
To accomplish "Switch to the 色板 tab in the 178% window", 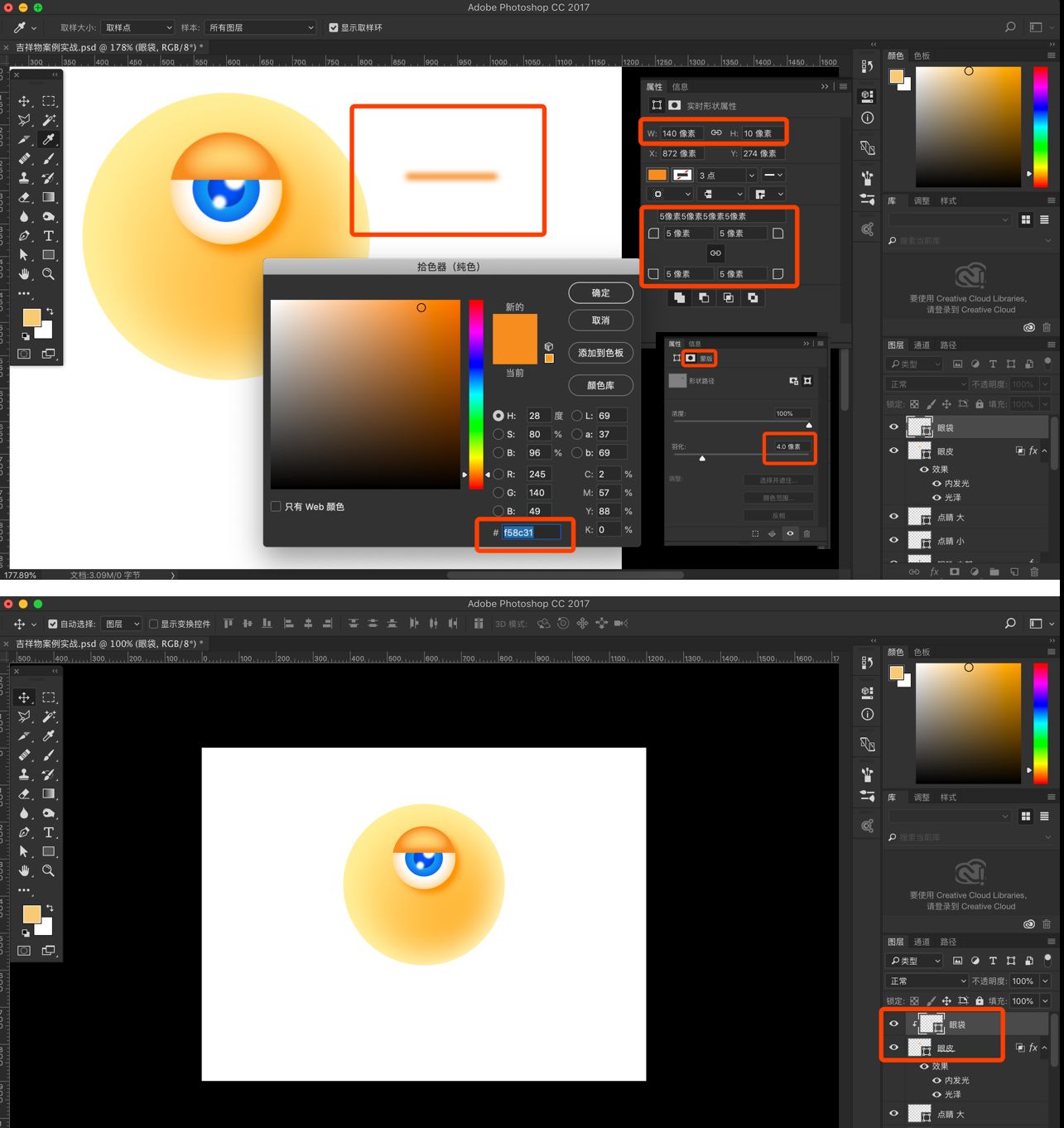I will (x=922, y=55).
